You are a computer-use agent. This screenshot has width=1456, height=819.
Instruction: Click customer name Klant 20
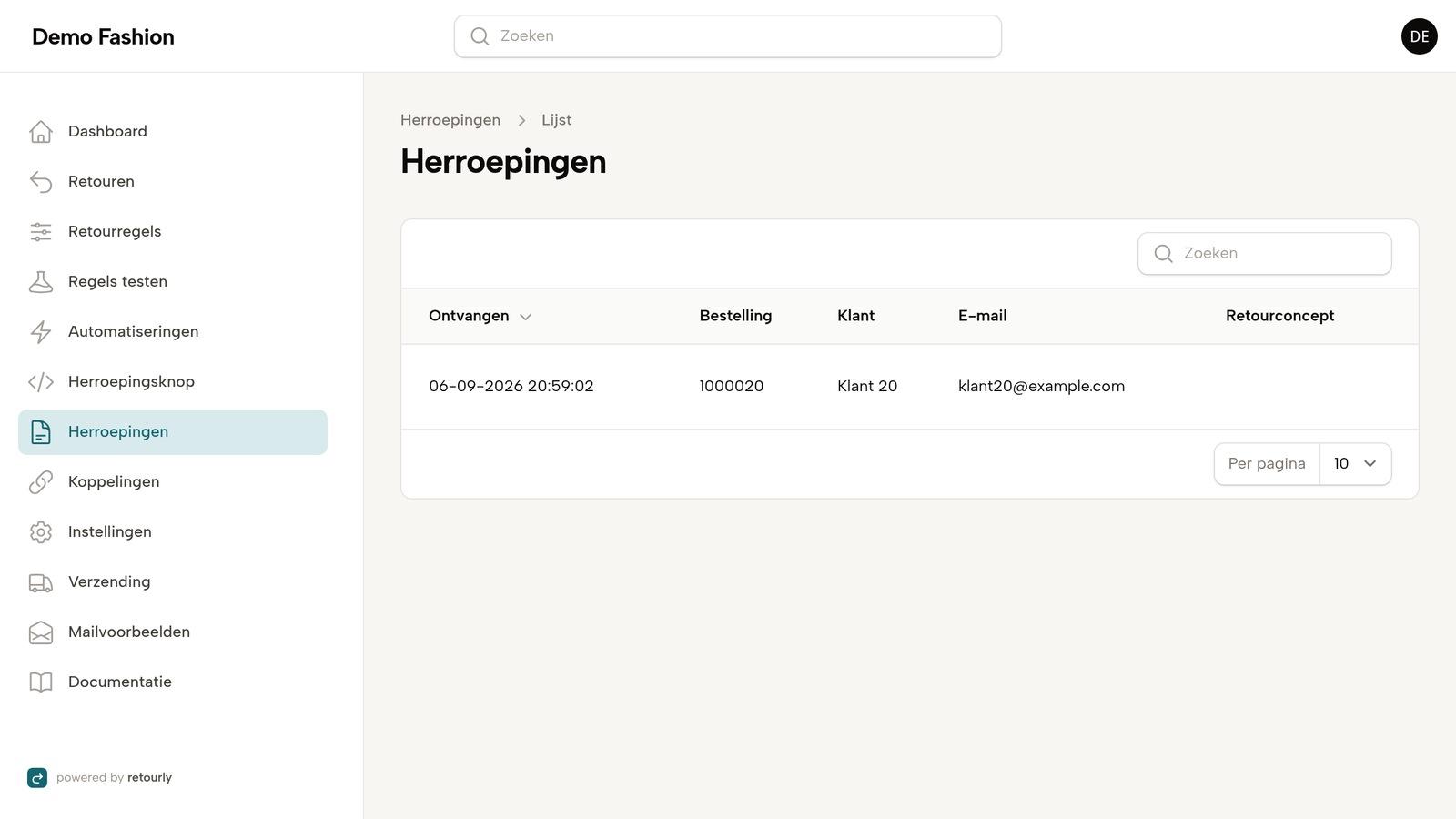[867, 386]
